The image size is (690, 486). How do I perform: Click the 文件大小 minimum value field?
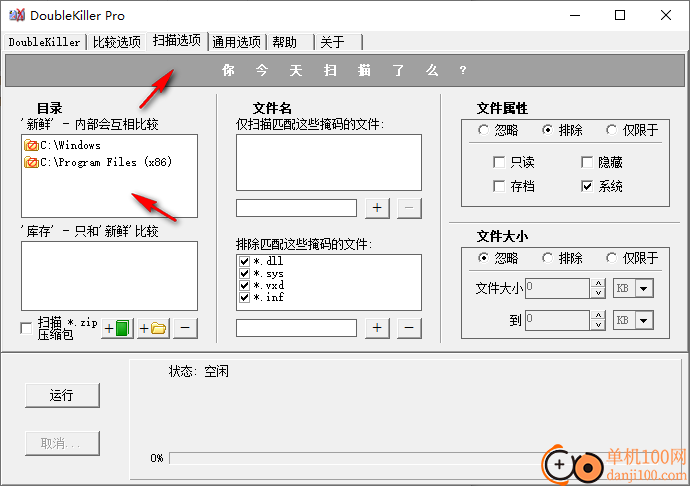[x=557, y=289]
